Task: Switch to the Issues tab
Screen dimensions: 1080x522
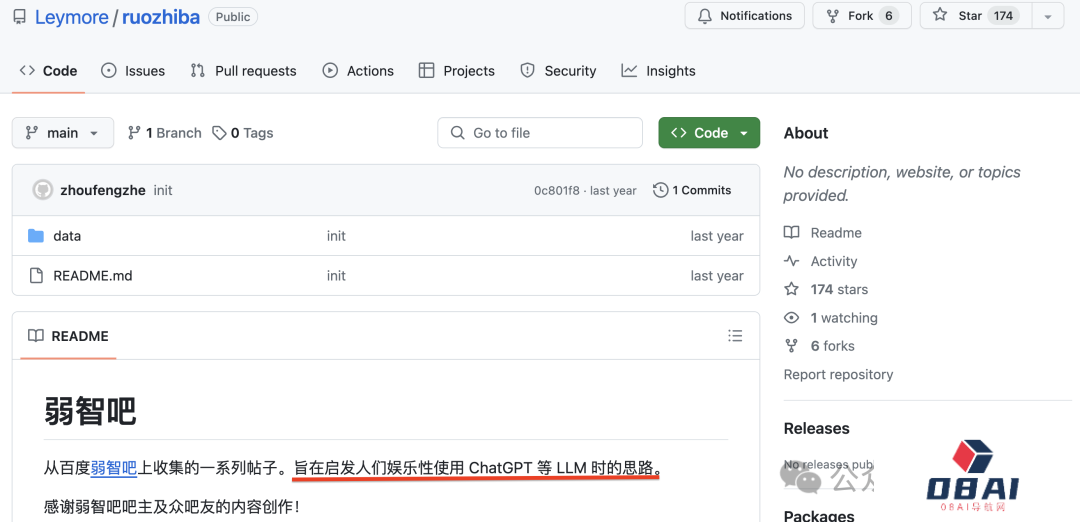Action: [133, 71]
